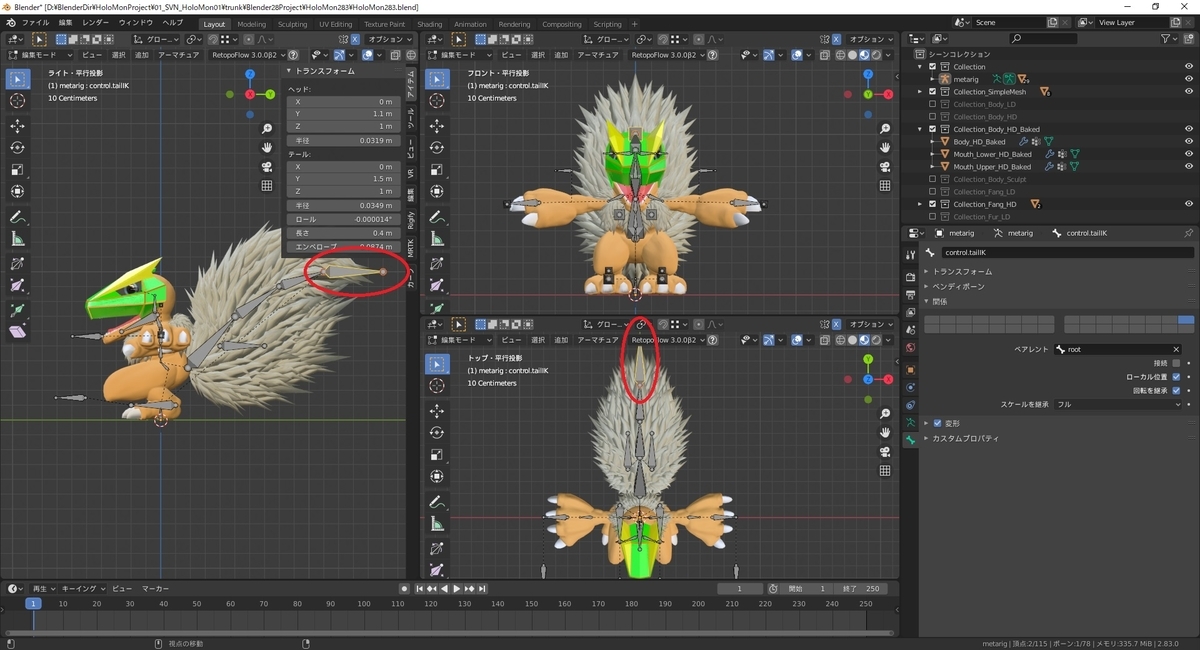Enable the 接続 checkbox
The image size is (1200, 650).
point(1176,363)
